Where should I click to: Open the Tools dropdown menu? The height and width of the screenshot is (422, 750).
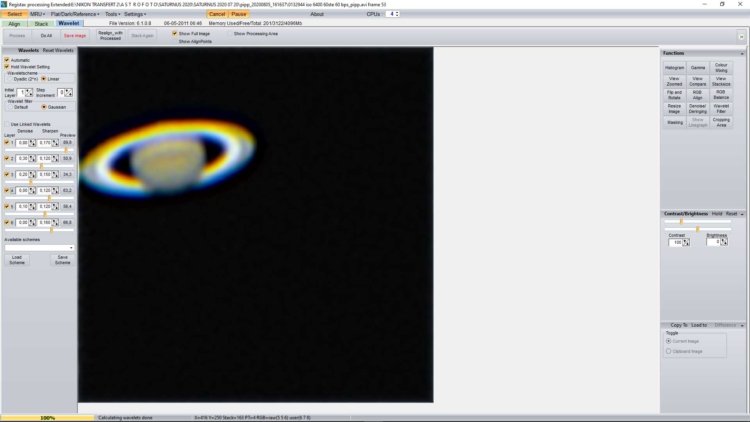tap(112, 14)
